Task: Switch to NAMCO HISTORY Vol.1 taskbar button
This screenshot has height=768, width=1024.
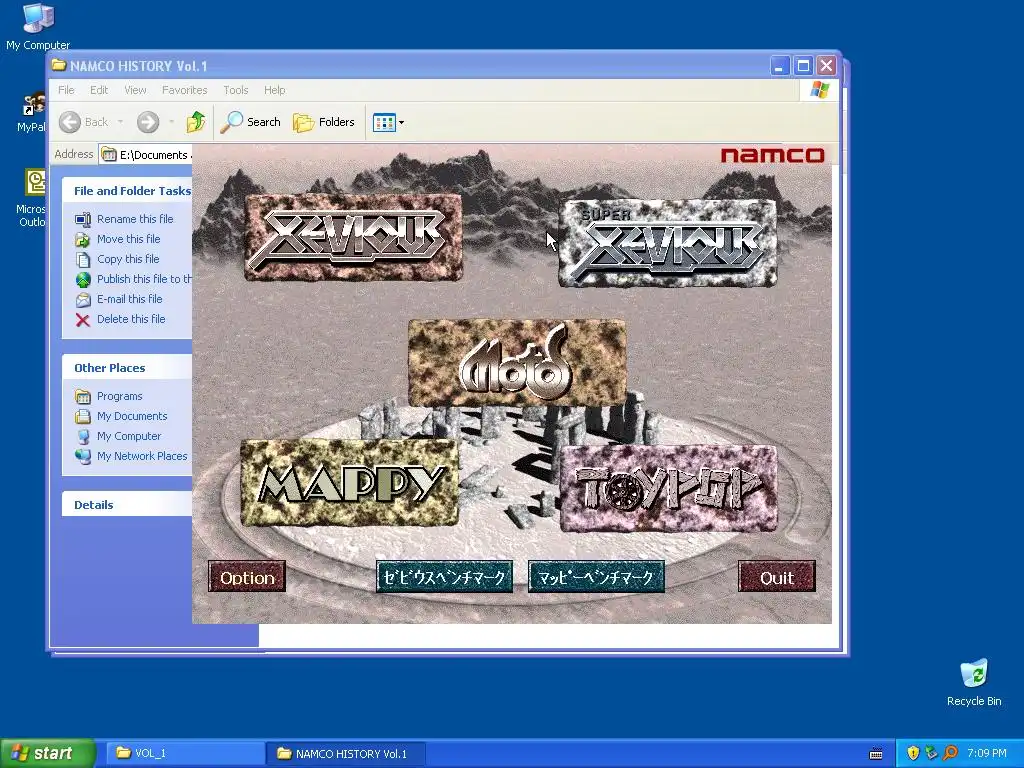Action: coord(345,753)
